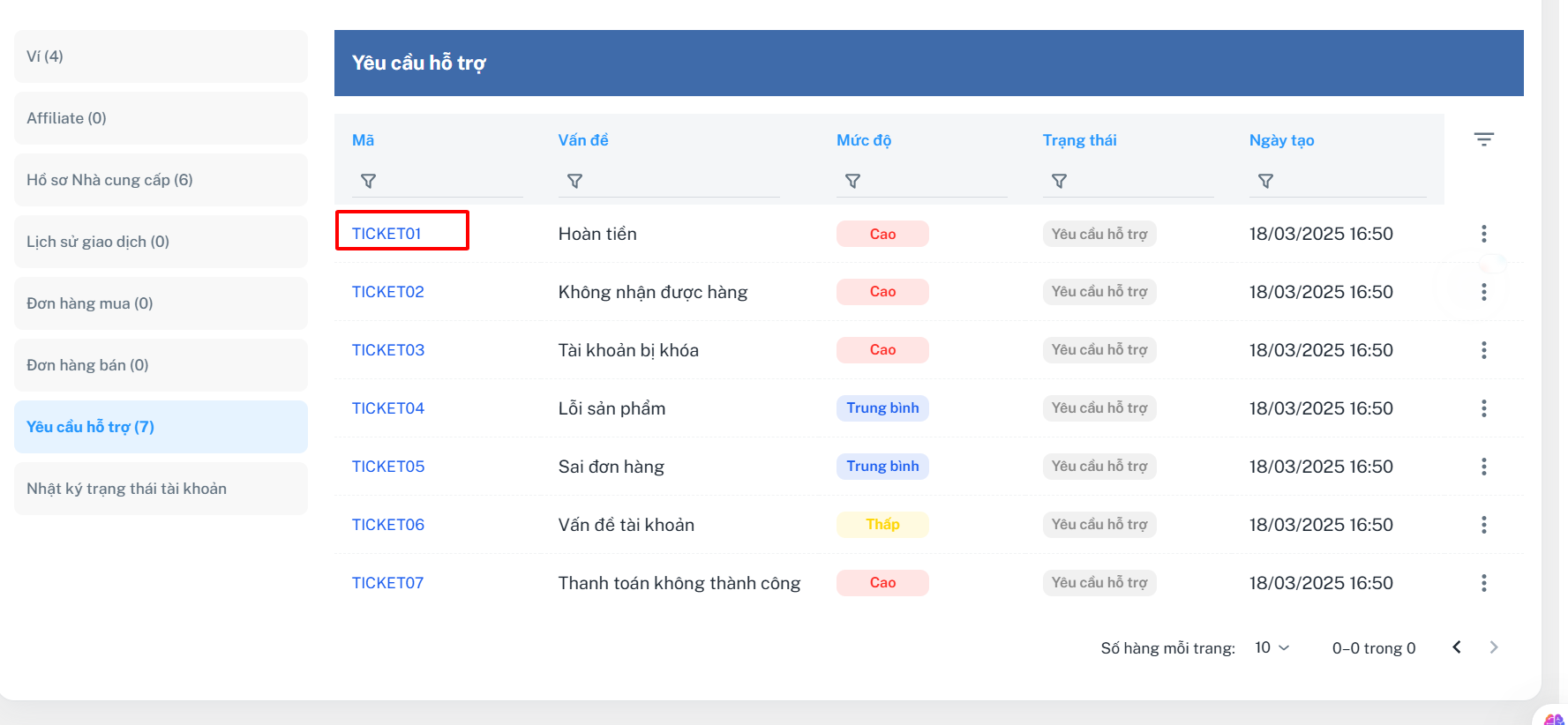
Task: Open table filter settings icon at header right
Action: tap(1483, 139)
